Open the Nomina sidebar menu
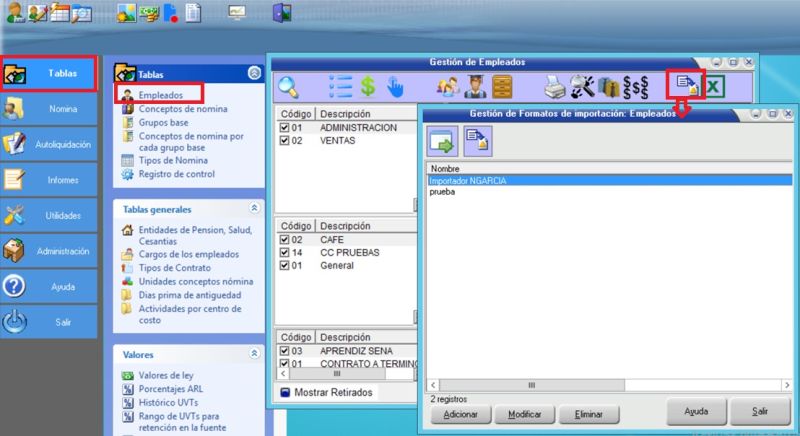This screenshot has width=800, height=436. 50,109
